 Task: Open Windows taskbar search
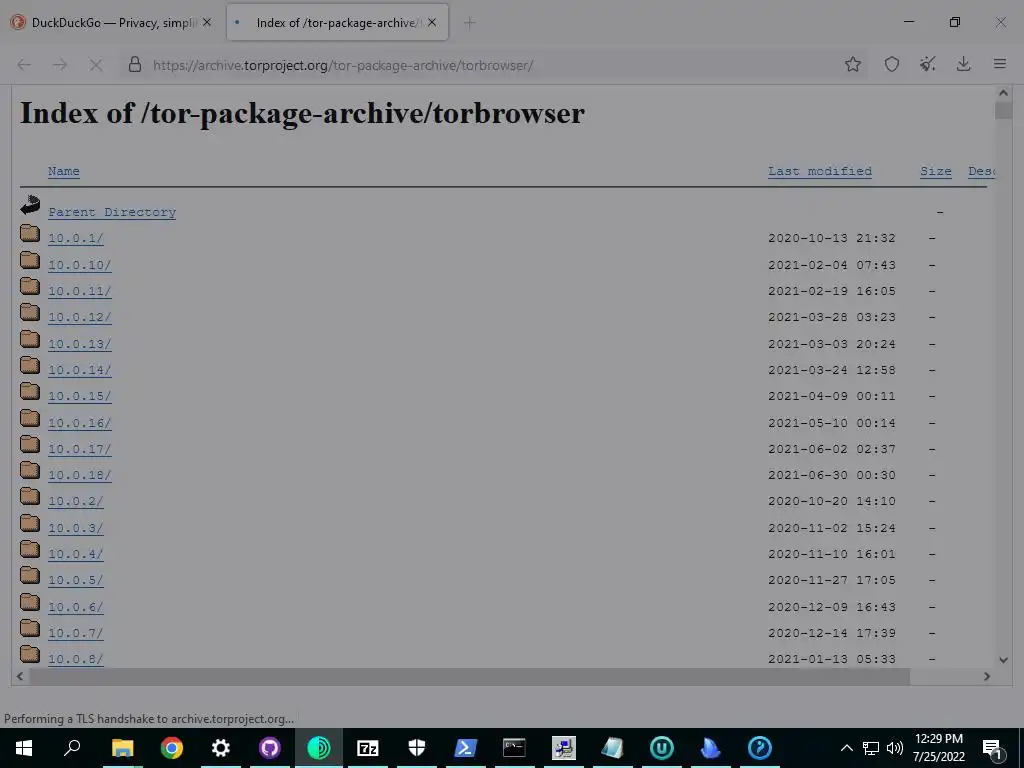pos(72,748)
